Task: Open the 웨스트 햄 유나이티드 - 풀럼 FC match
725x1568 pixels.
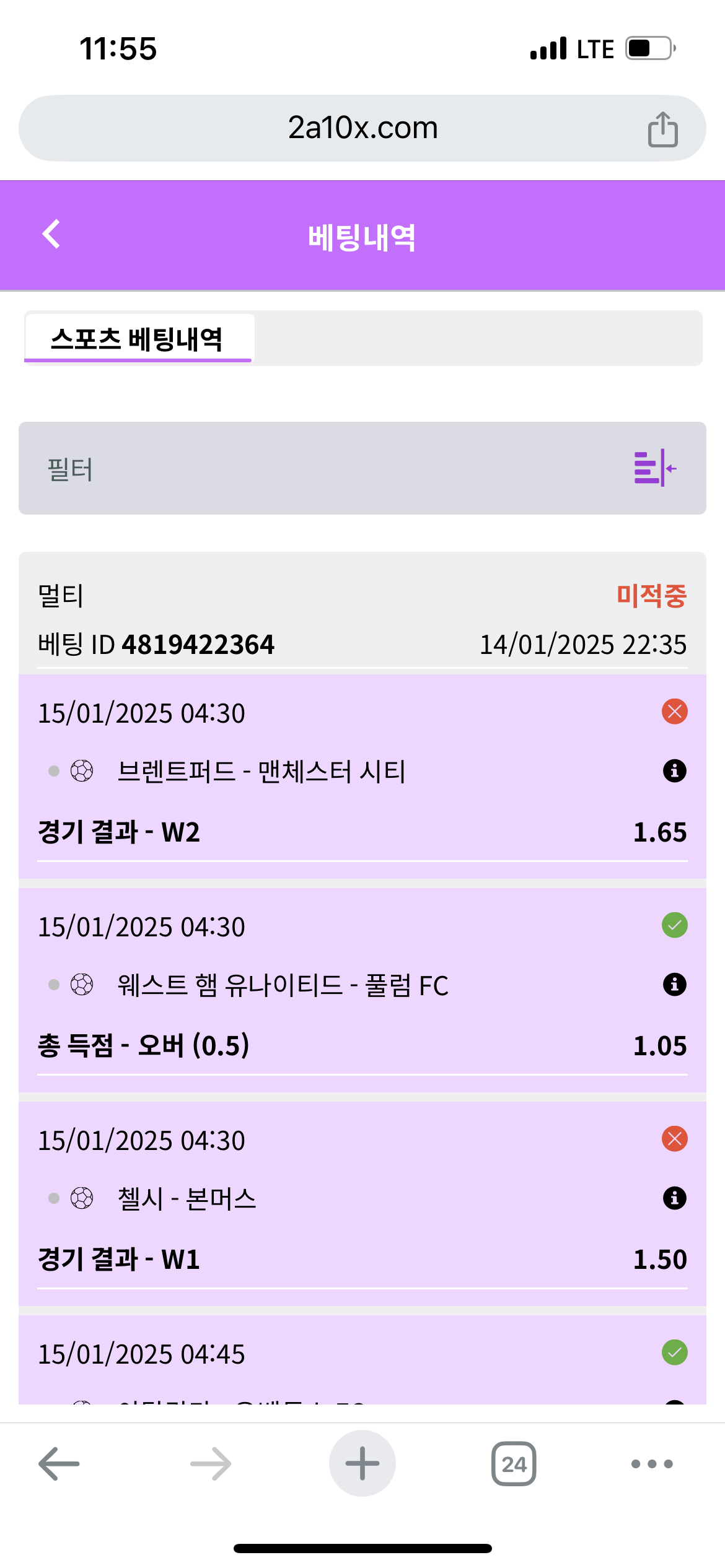Action: [283, 985]
